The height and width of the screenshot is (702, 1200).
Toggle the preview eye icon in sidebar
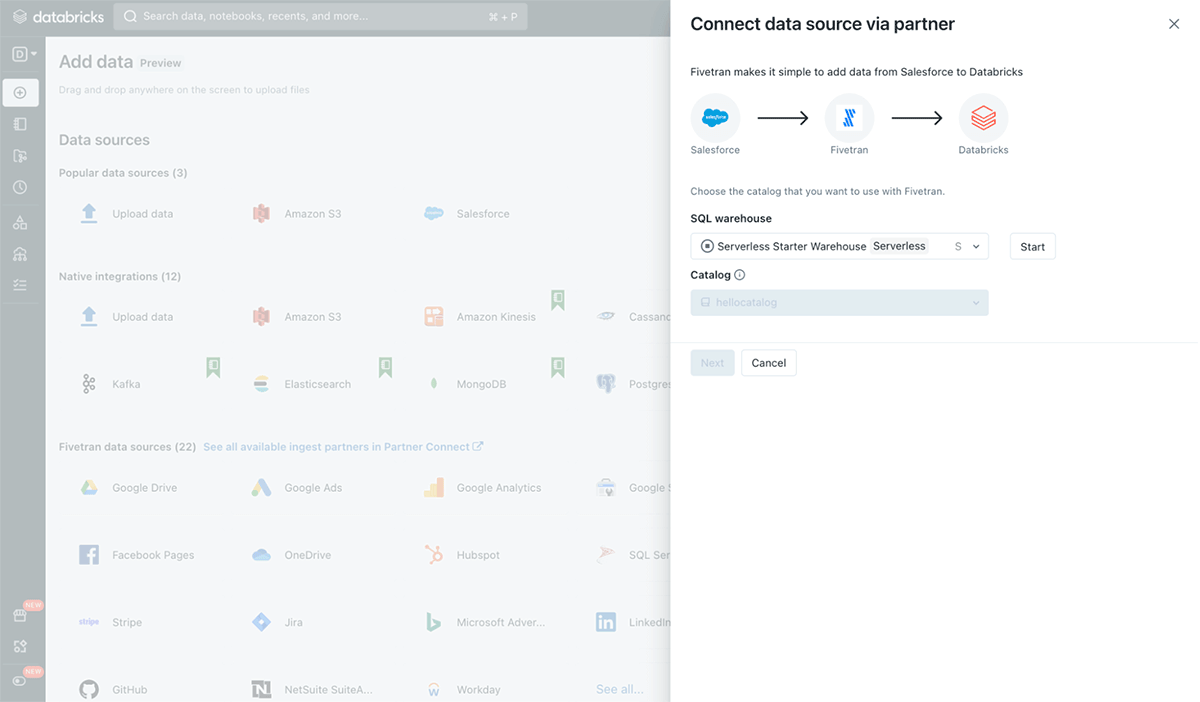click(20, 681)
